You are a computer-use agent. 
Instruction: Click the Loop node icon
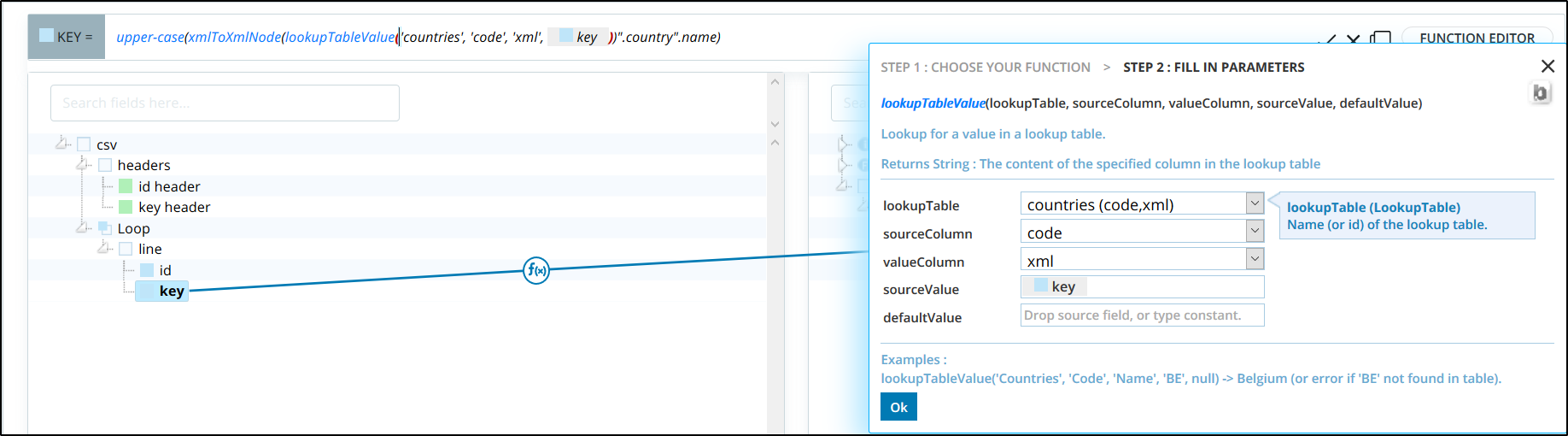pos(105,228)
